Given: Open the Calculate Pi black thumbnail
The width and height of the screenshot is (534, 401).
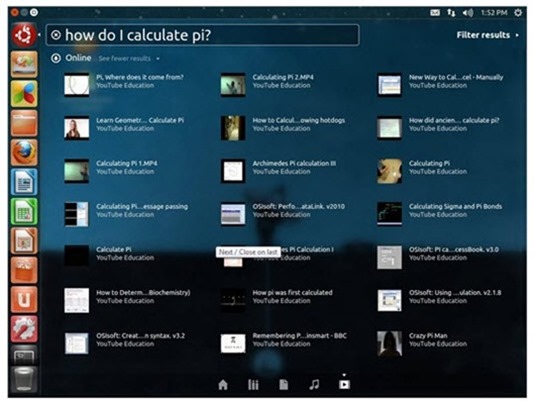Looking at the screenshot, I should tap(77, 257).
